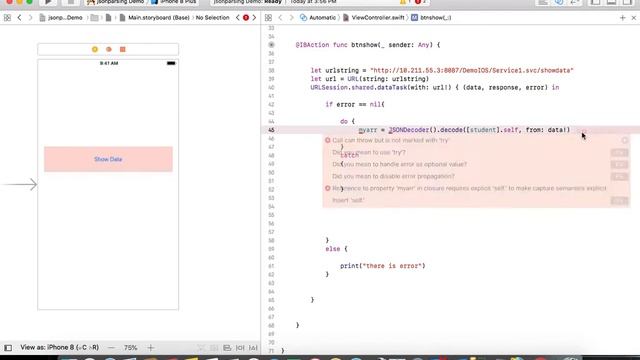
Task: Open the assistant editor related items grid
Action: click(x=268, y=18)
